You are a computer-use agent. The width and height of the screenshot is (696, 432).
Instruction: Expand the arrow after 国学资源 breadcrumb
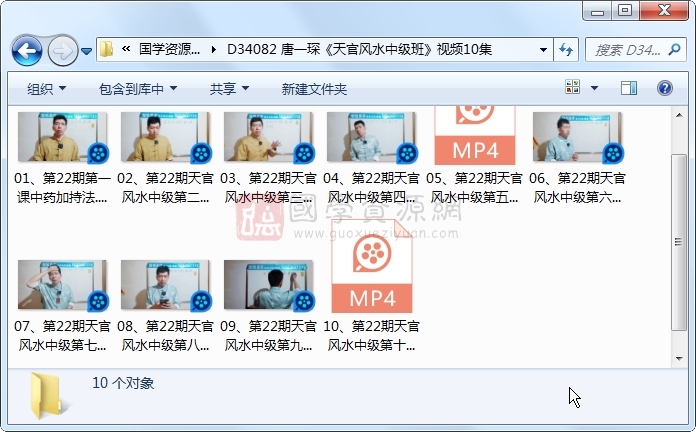coord(214,49)
